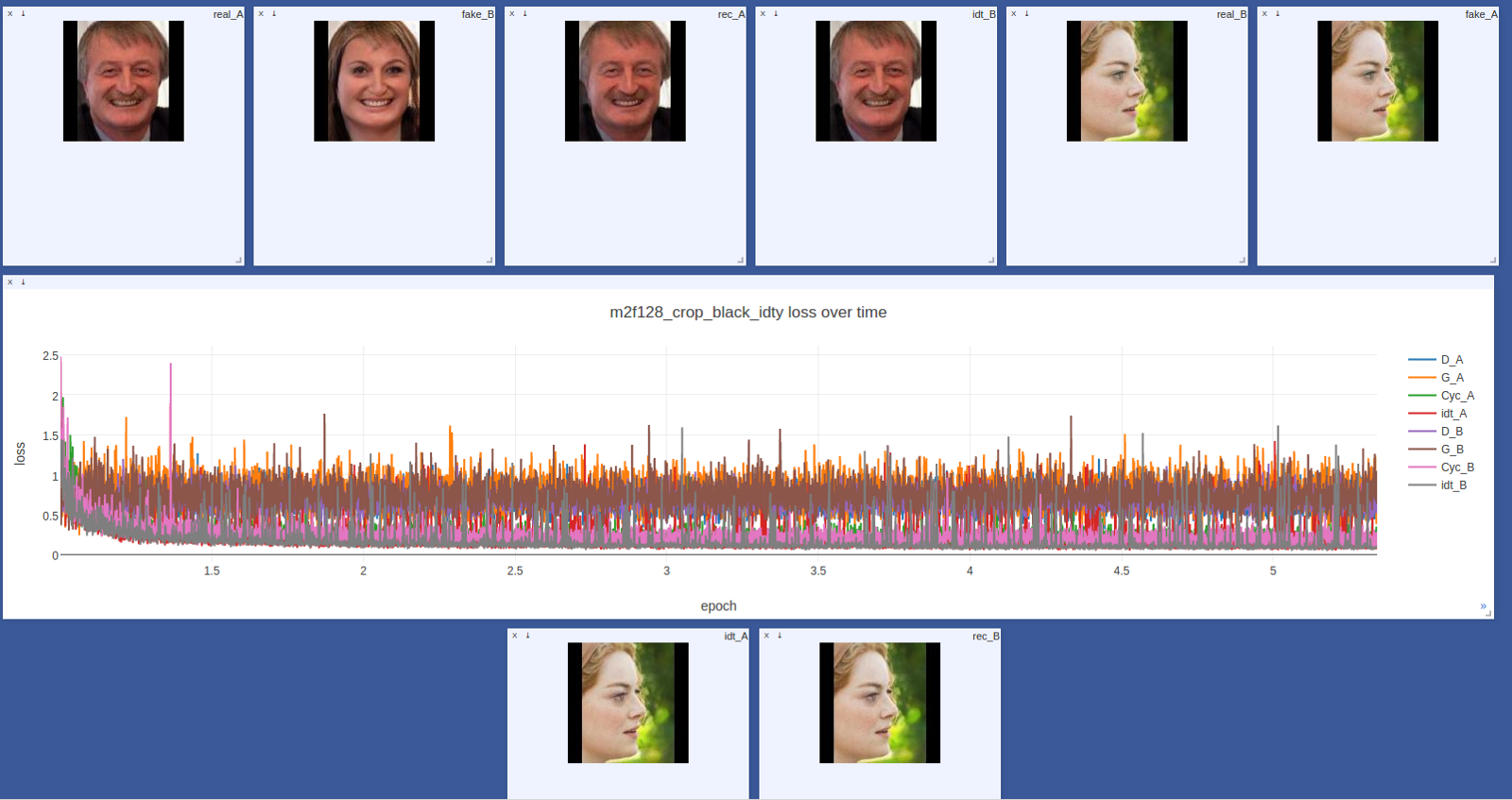Close the fake_A image pane
The image size is (1512, 800).
(x=1264, y=14)
